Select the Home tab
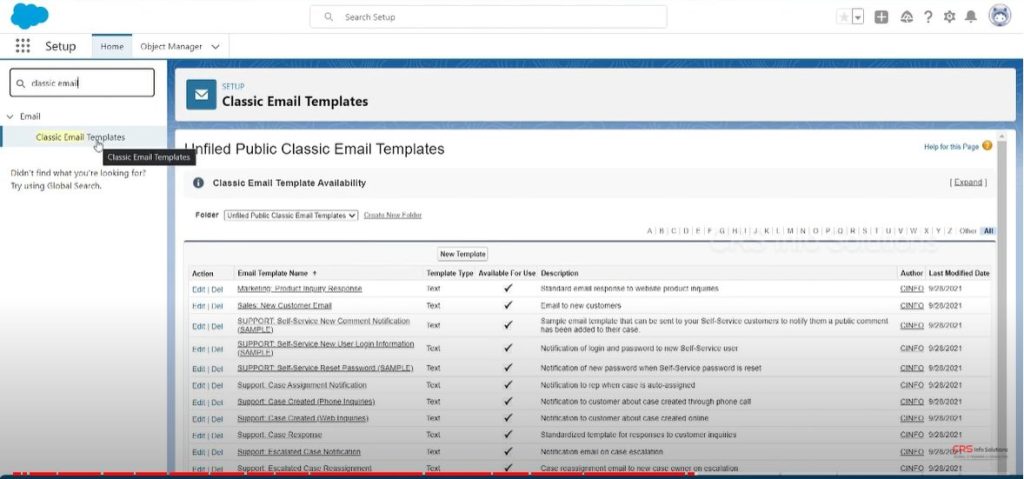 point(112,46)
